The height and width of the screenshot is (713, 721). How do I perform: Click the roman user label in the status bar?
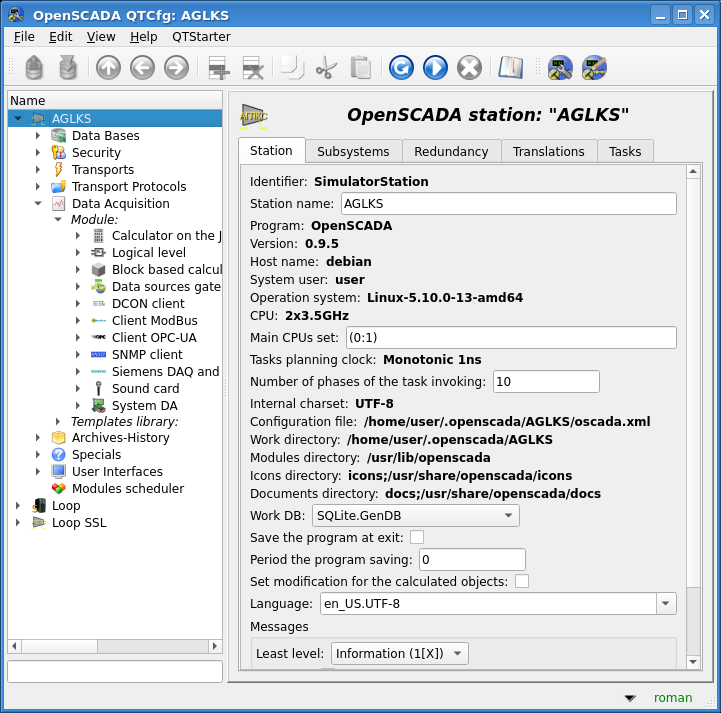[673, 698]
